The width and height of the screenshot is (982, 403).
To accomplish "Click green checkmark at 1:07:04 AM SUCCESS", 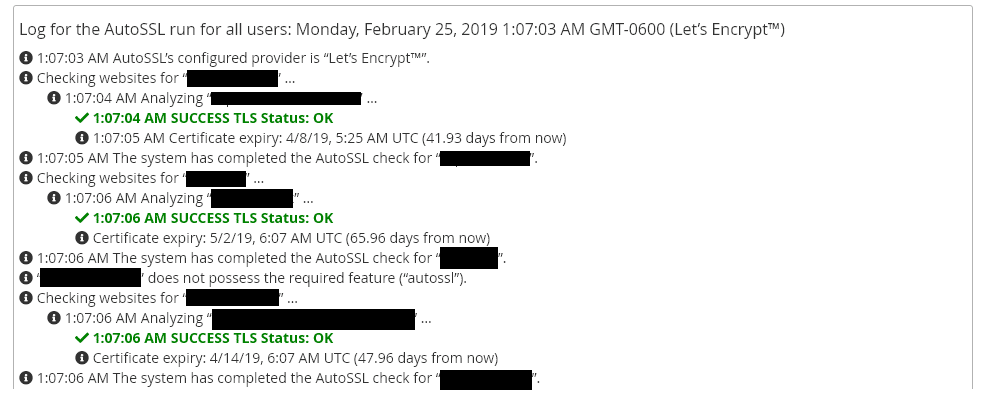I will point(81,118).
